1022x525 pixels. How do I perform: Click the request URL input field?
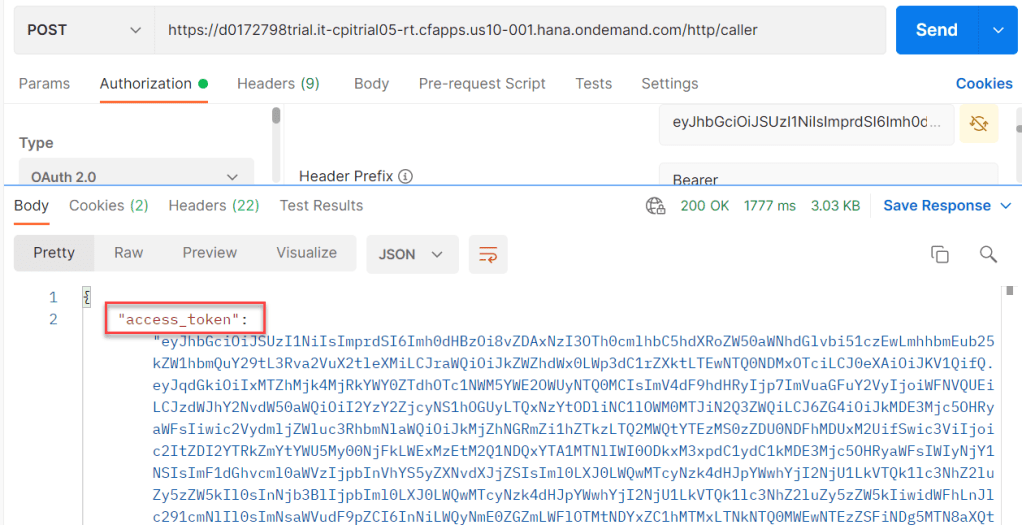click(520, 30)
